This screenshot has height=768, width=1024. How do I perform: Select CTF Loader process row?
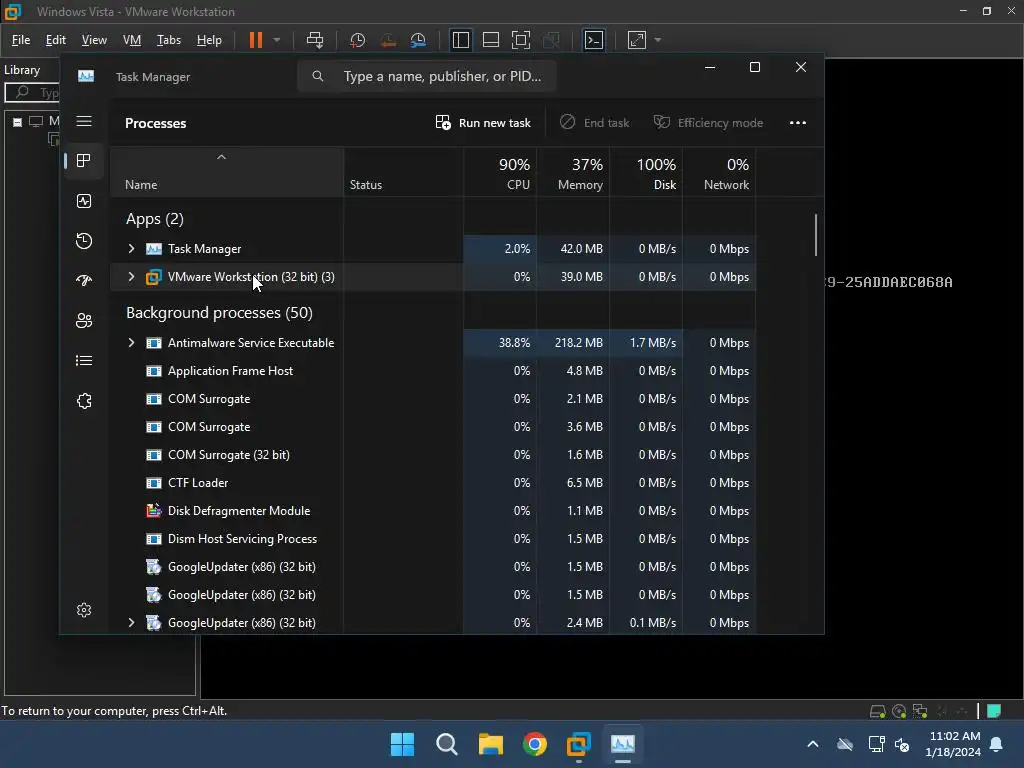[433, 483]
